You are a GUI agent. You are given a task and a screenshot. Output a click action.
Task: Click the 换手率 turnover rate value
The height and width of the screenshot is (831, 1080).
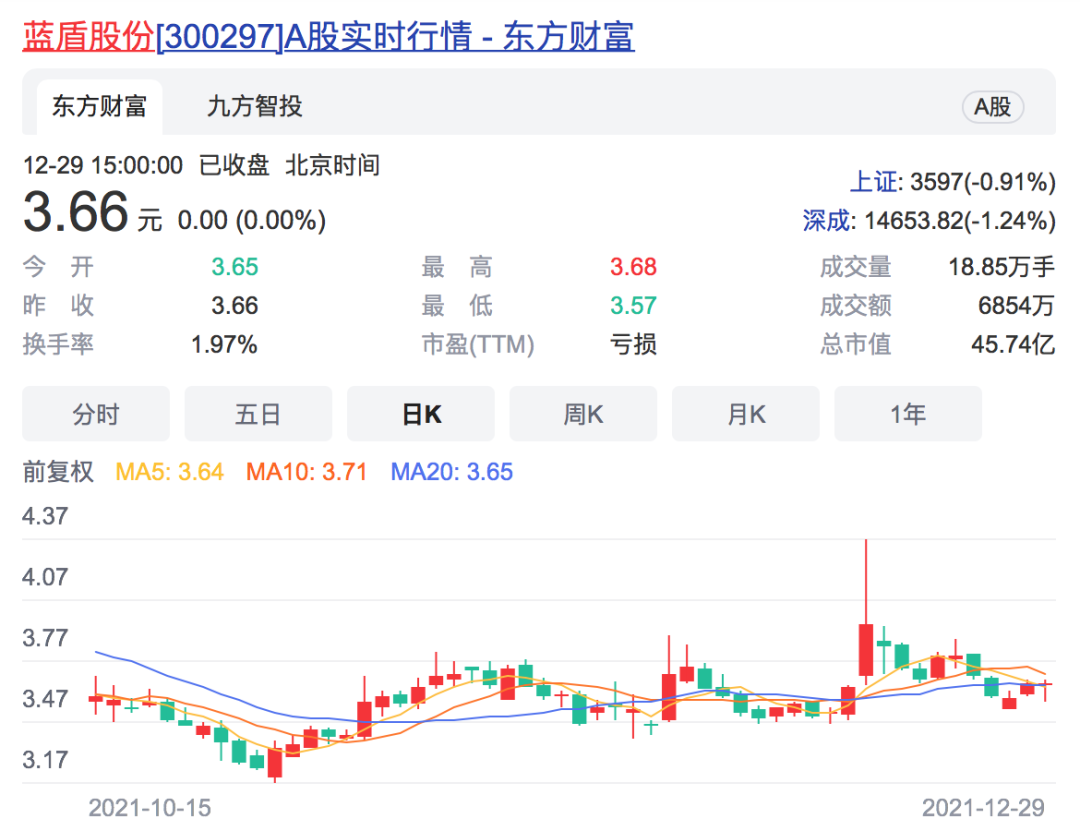224,343
